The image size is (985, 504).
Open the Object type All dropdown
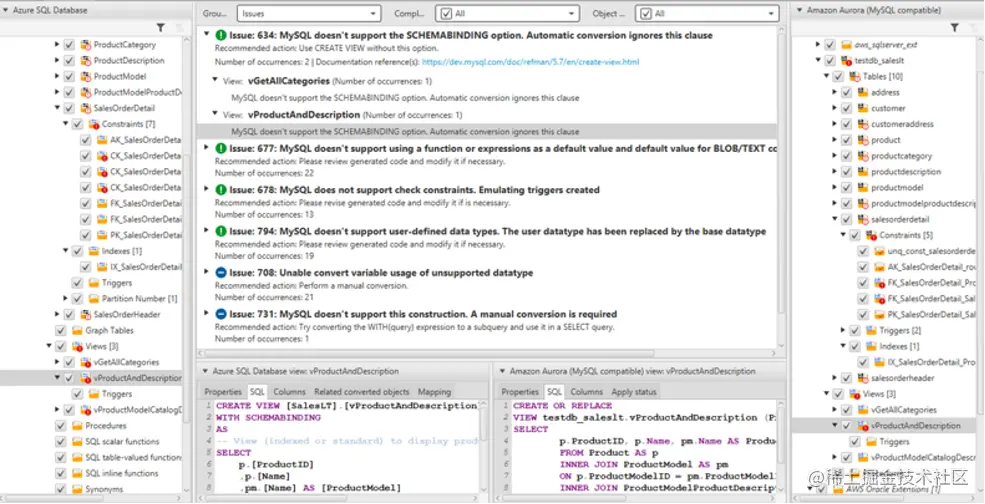707,13
